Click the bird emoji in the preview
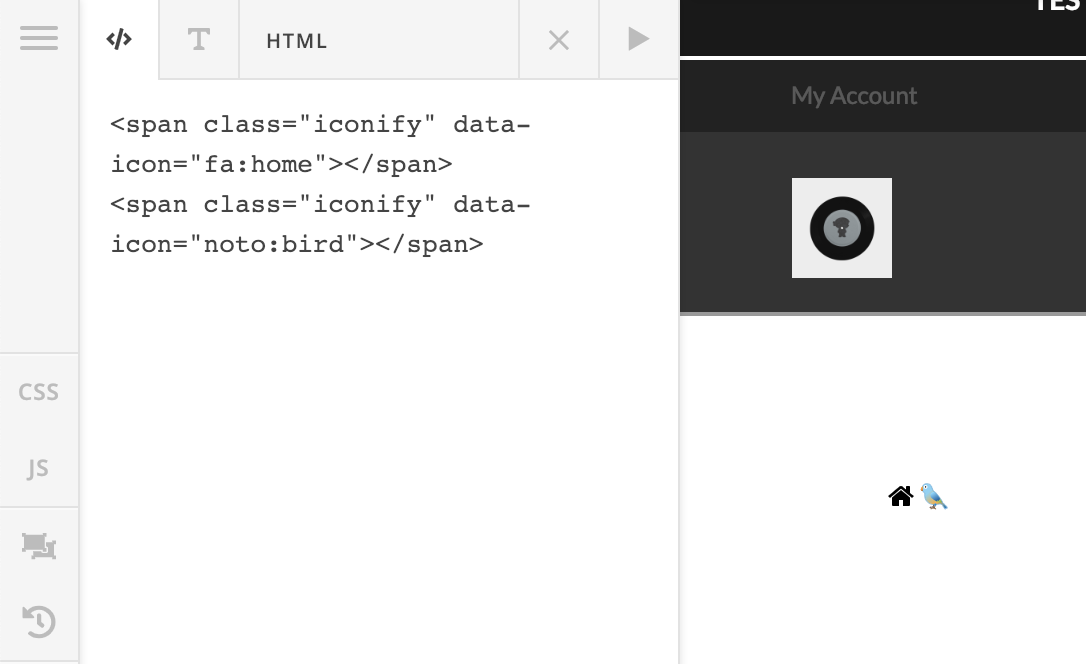This screenshot has width=1086, height=664. [933, 496]
